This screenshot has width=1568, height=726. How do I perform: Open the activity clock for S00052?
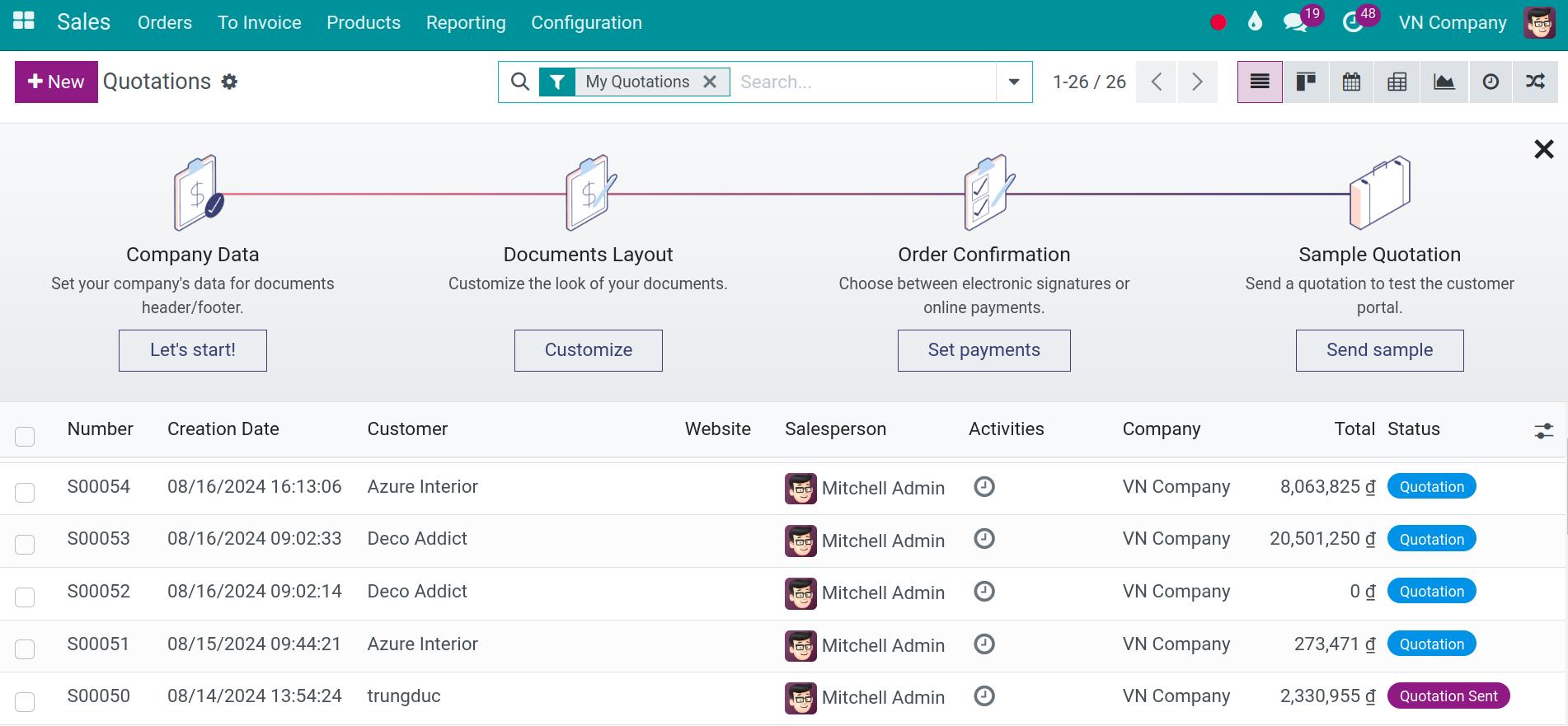click(984, 591)
